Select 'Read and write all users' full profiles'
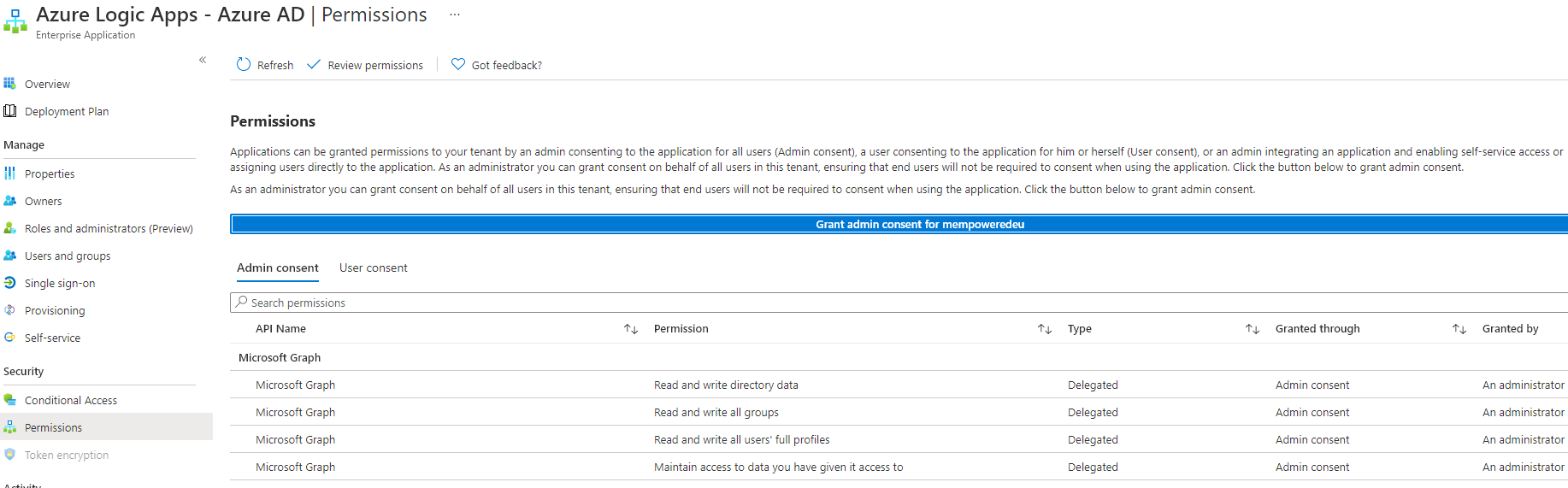Screen dimensions: 1568x488 click(742, 439)
